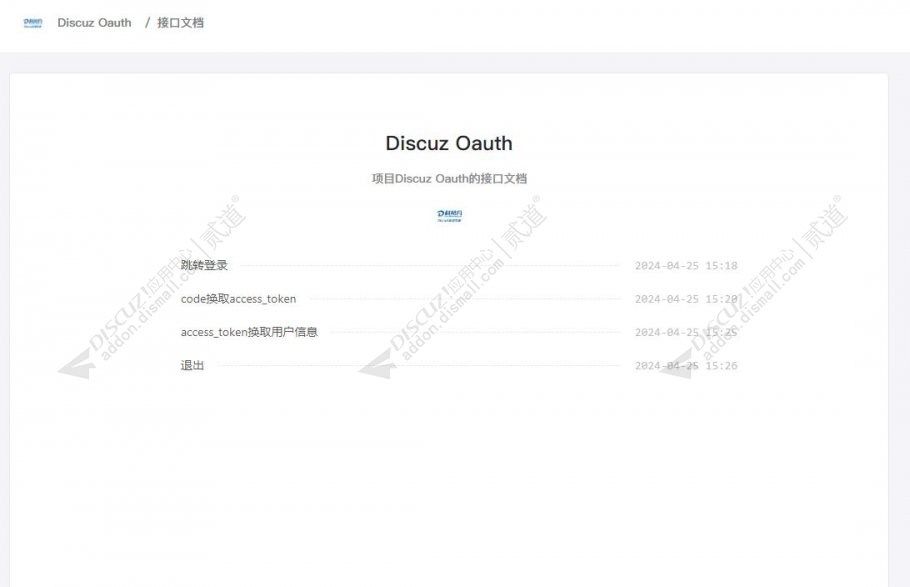Click the "Discuz Oauth" breadcrumb link
The image size is (910, 587).
coord(94,22)
